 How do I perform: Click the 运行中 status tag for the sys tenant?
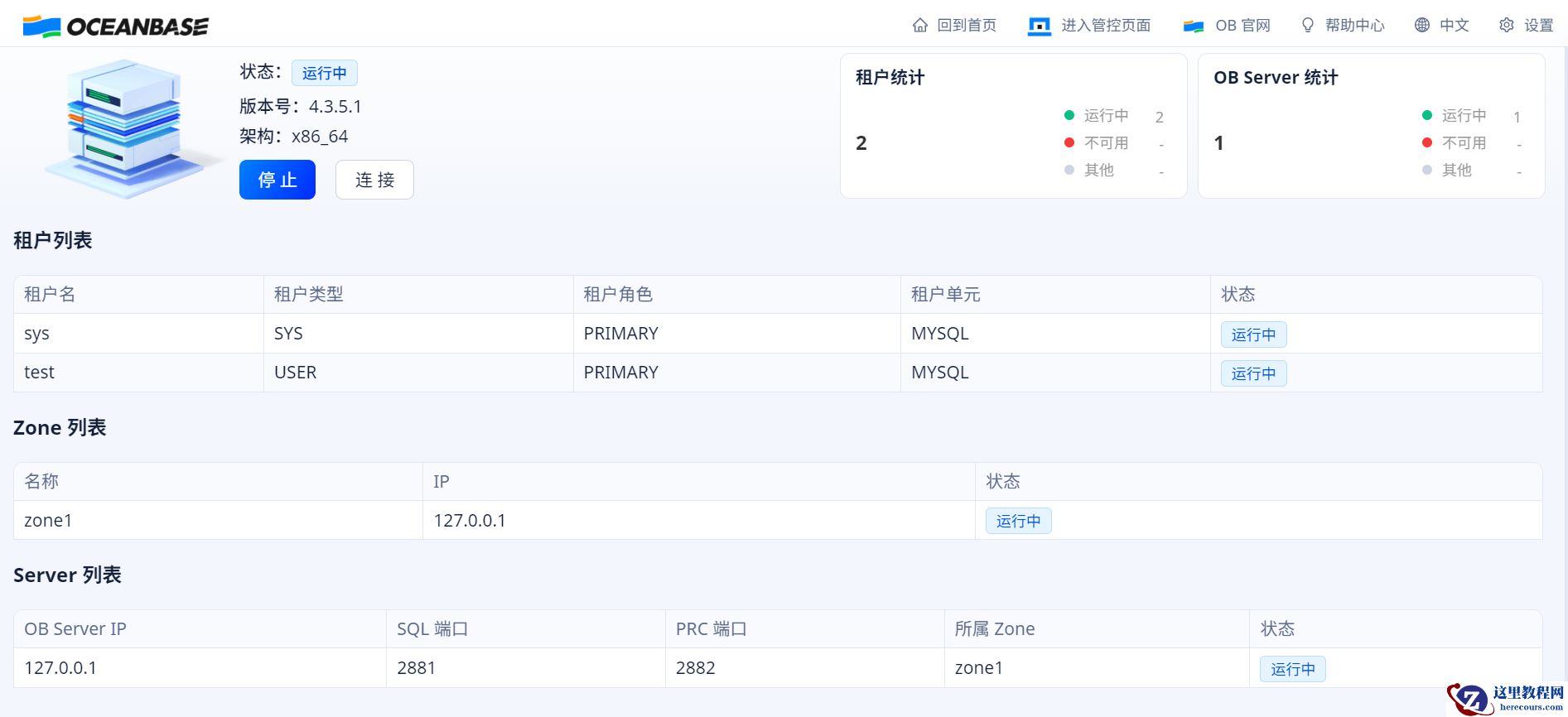click(1253, 334)
